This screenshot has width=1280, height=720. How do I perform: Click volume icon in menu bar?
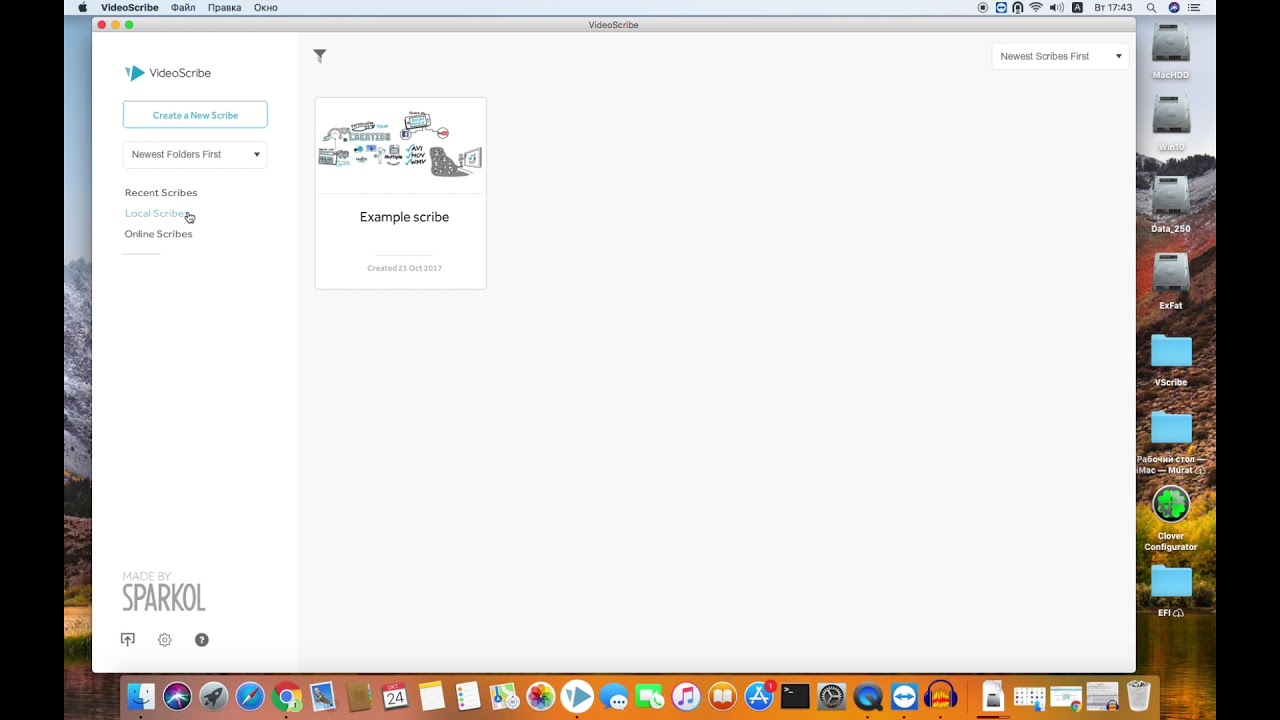(1056, 7)
